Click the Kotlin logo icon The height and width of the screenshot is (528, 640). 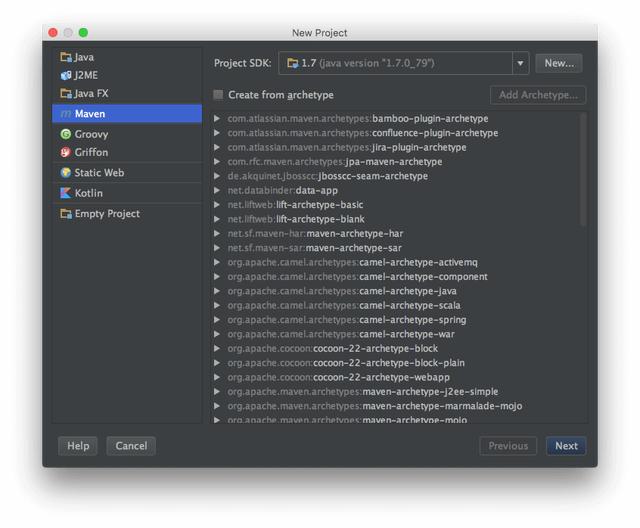tap(66, 193)
